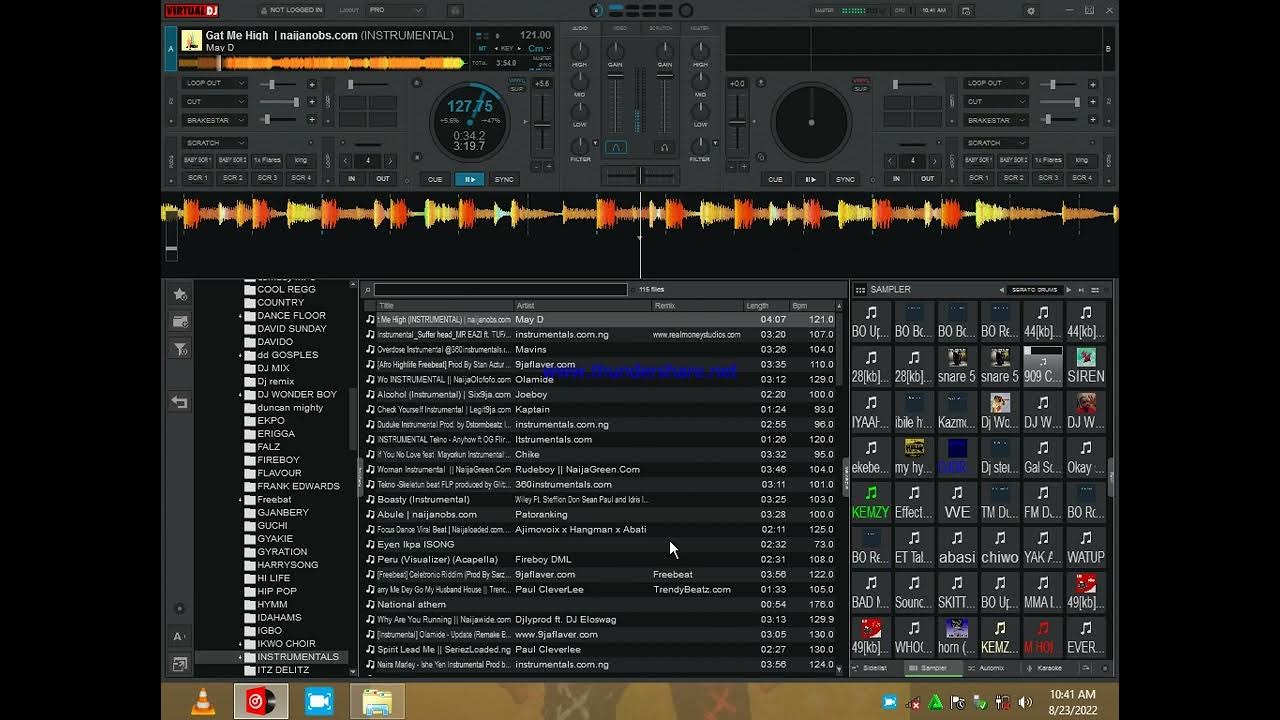Switch to the Automix tab
Screen dimensions: 1280x720
tap(991, 668)
